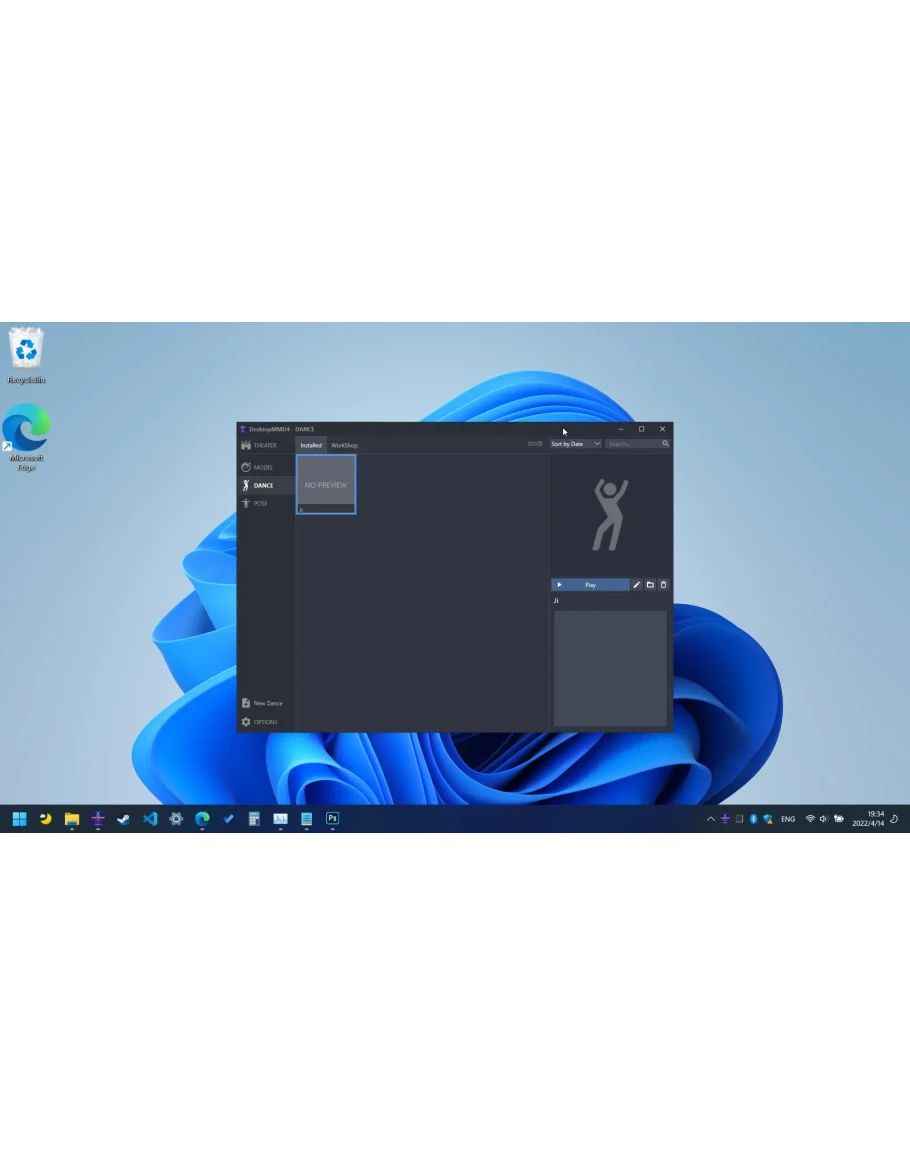
Task: Delete the dance with the trash icon
Action: (663, 585)
